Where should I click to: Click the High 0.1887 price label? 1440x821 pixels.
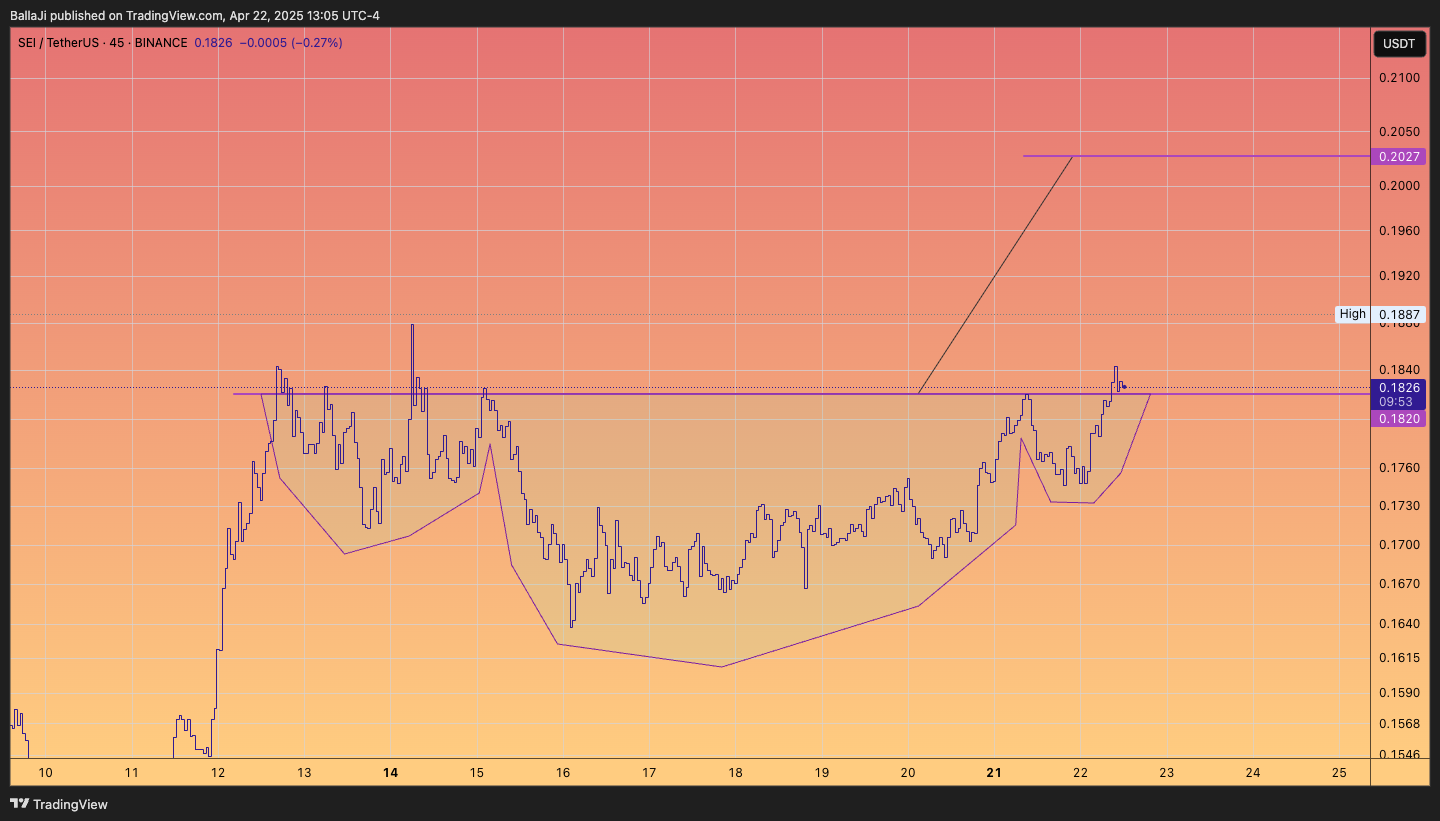[x=1380, y=314]
